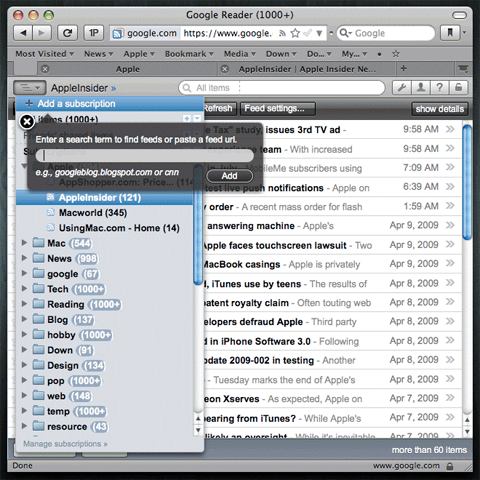Open the wrench settings icon
The width and height of the screenshot is (480, 480).
click(402, 88)
